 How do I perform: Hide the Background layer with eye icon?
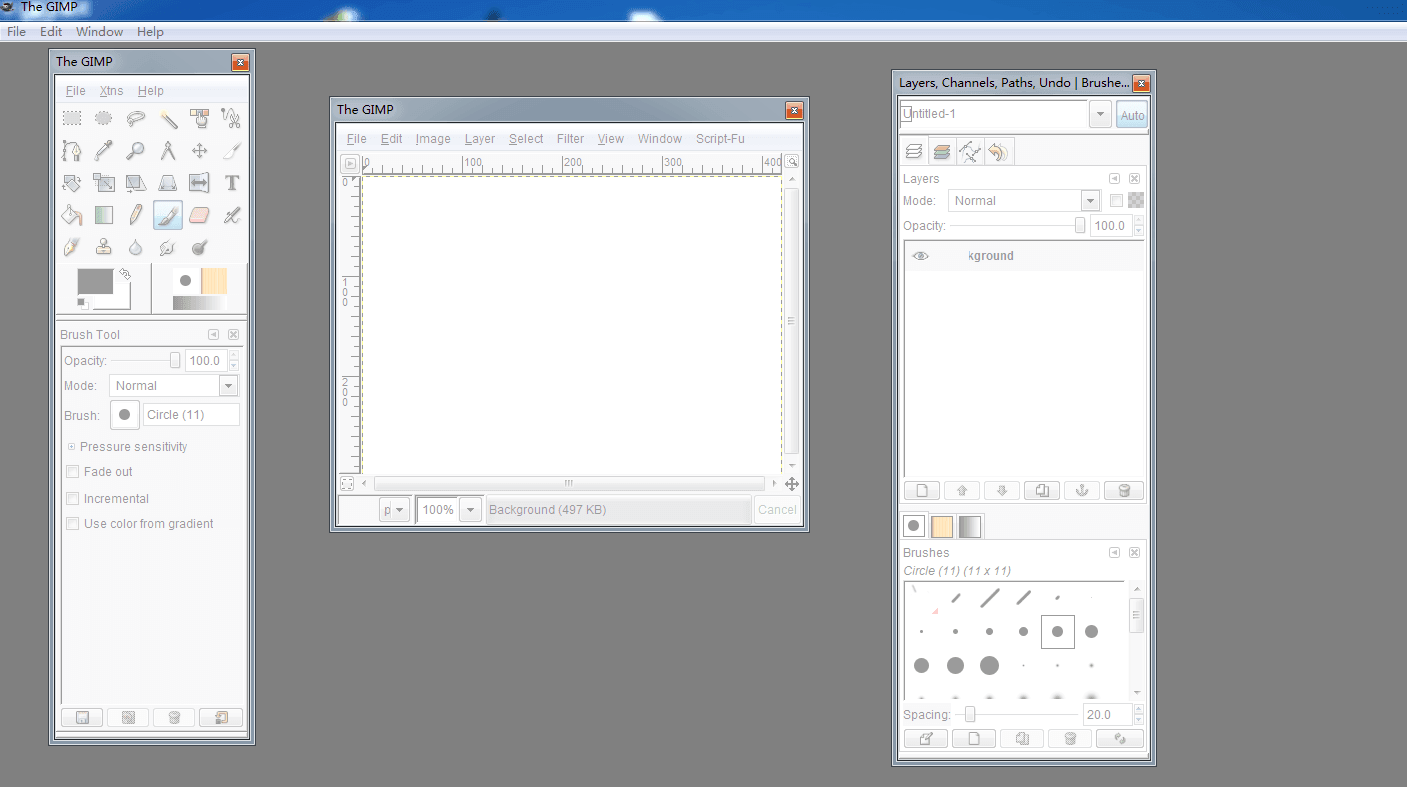pos(920,256)
